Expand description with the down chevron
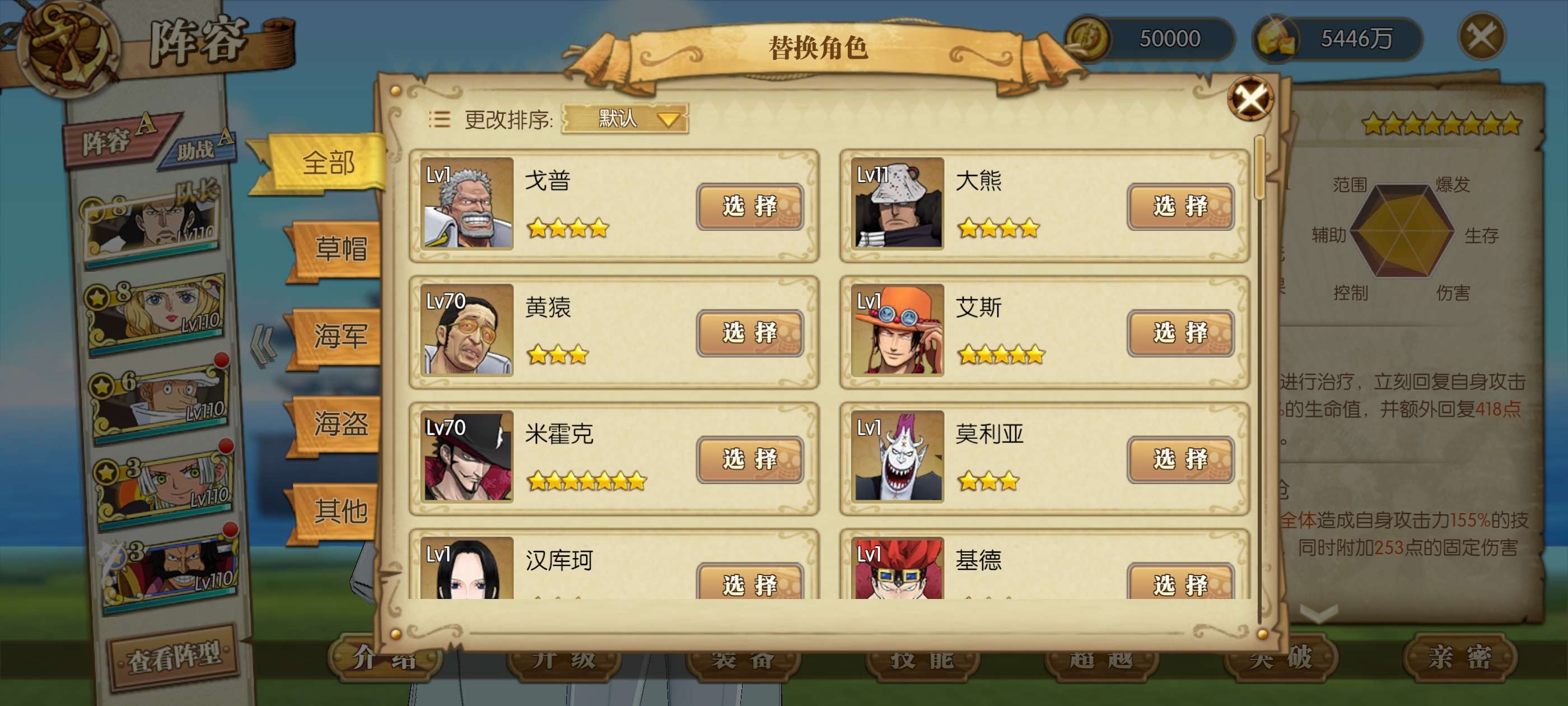 point(1318,613)
